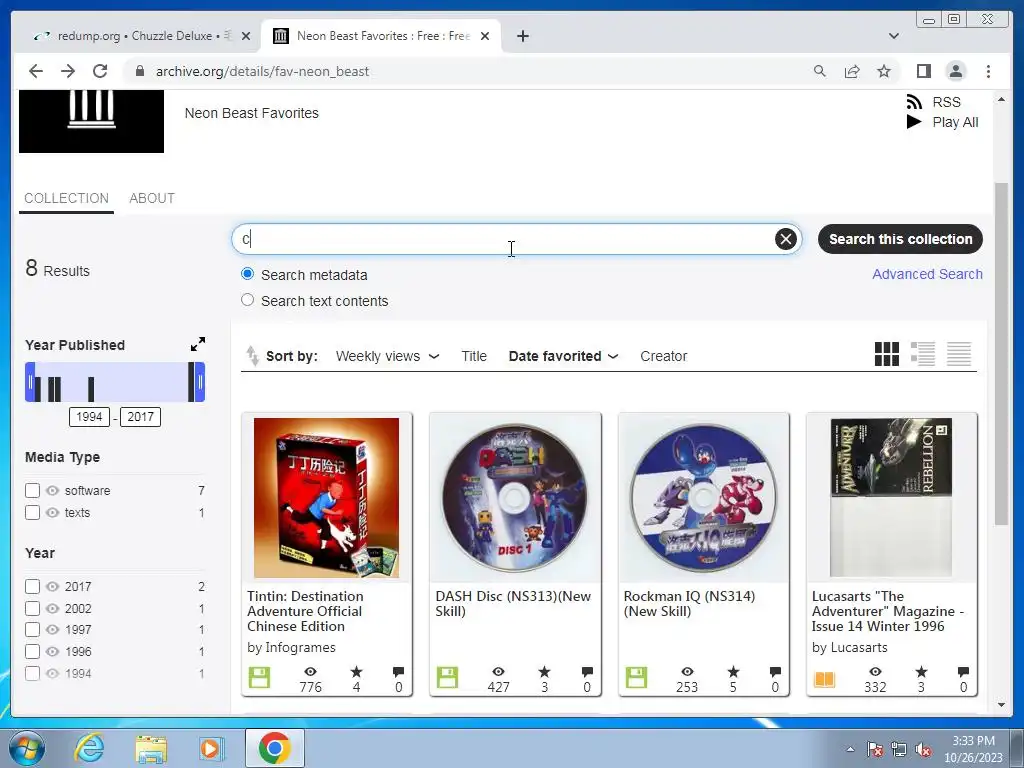This screenshot has width=1024, height=768.
Task: Open the Advanced Search link
Action: pos(927,274)
